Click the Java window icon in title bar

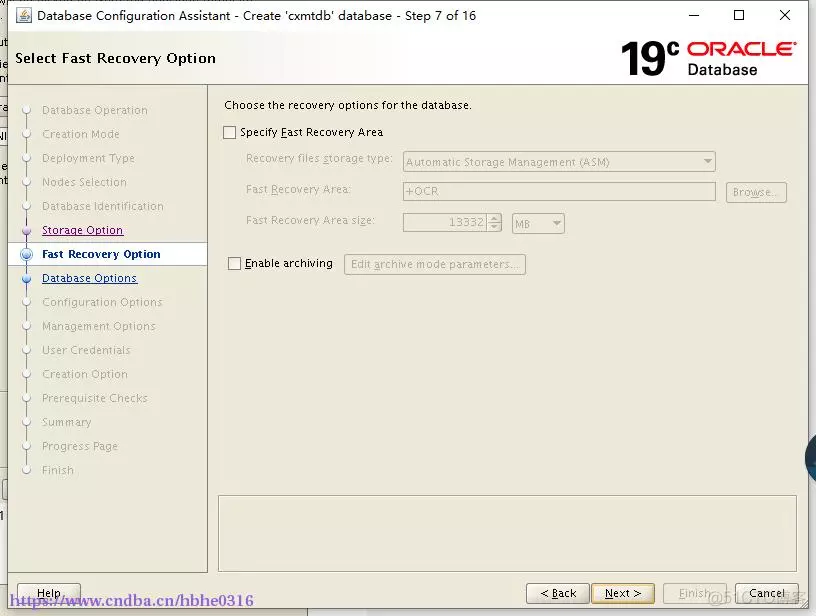click(23, 16)
